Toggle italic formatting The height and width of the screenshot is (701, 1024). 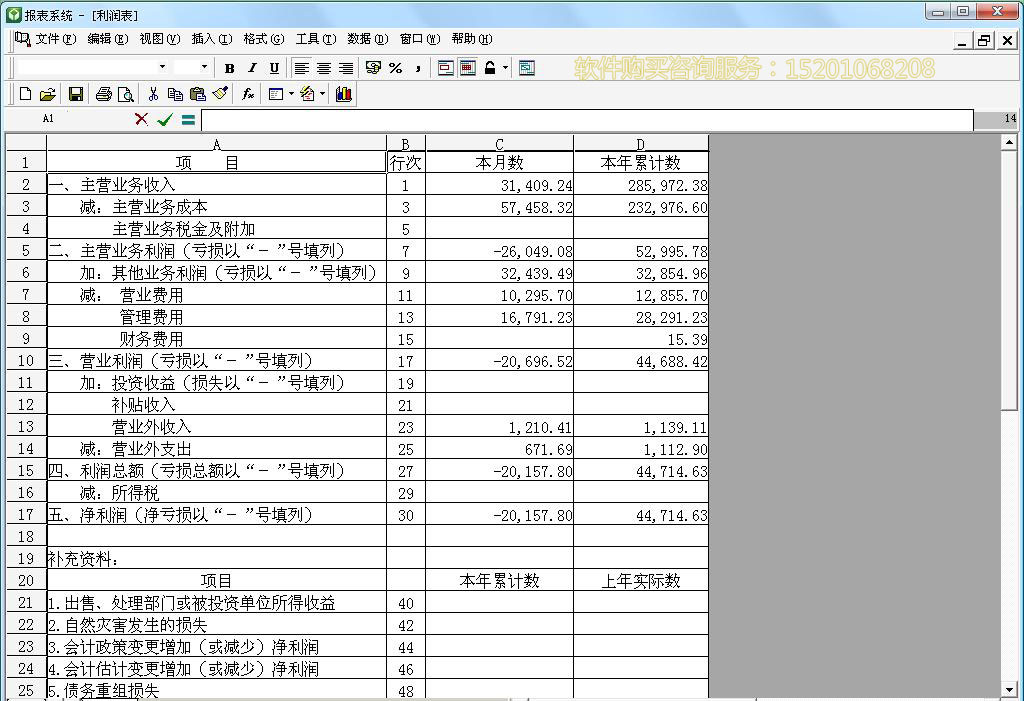[250, 68]
